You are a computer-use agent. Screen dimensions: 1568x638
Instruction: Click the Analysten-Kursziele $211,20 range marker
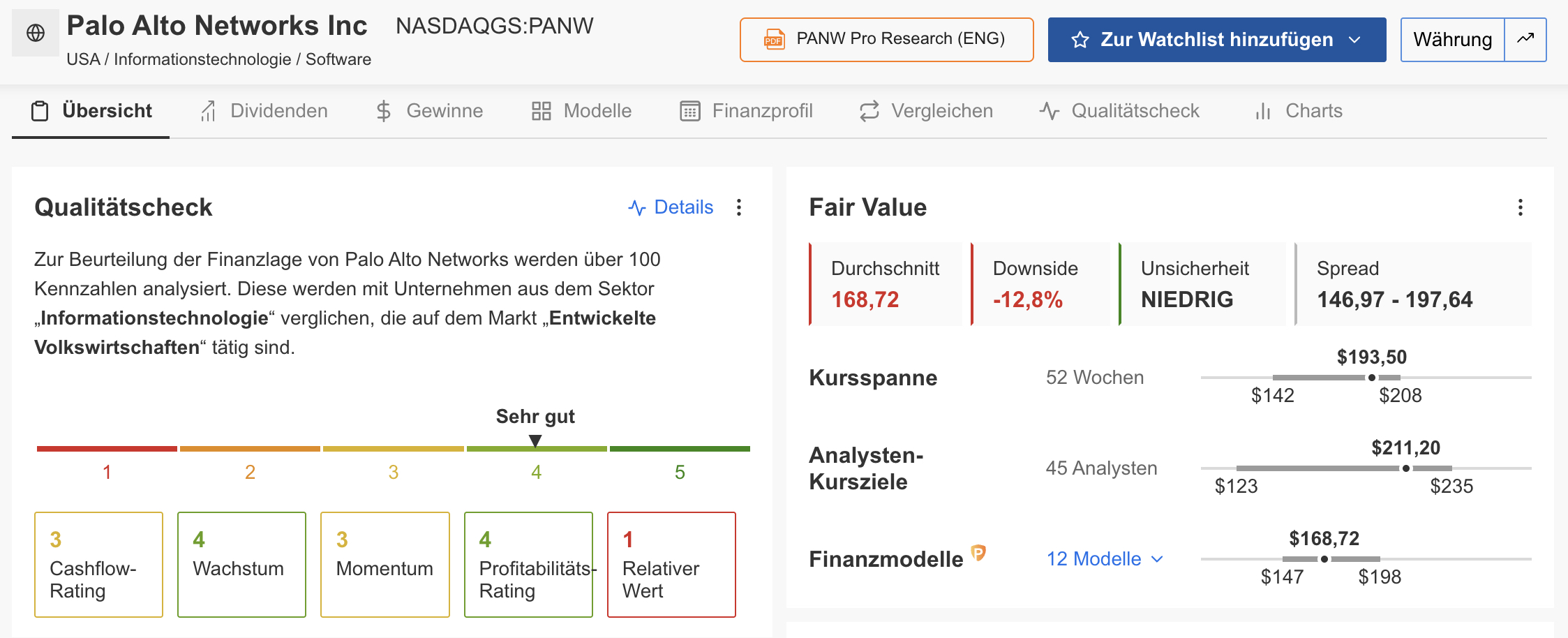(1406, 468)
